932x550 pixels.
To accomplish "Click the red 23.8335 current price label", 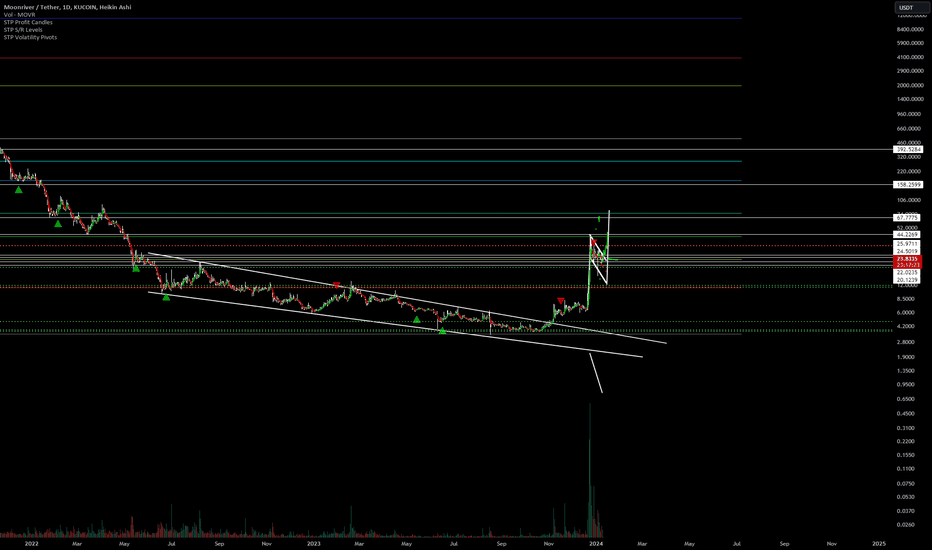I will [908, 259].
